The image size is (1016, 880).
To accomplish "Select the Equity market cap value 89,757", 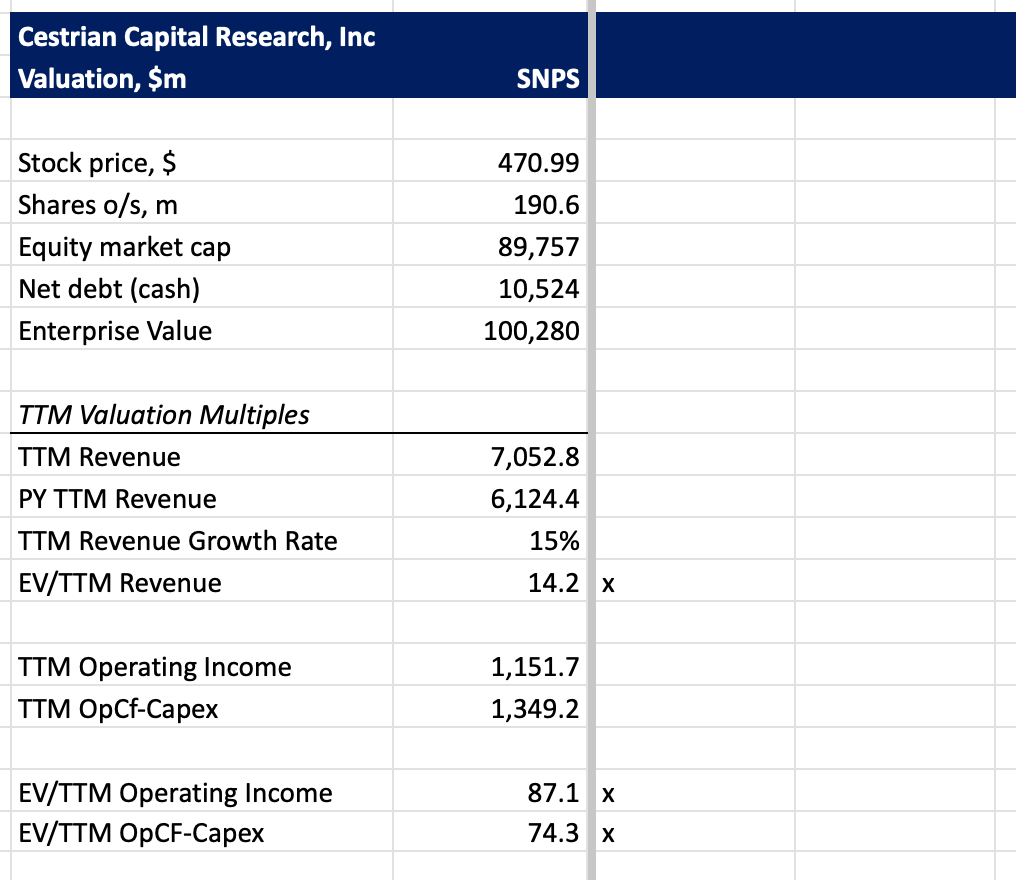I will click(538, 247).
